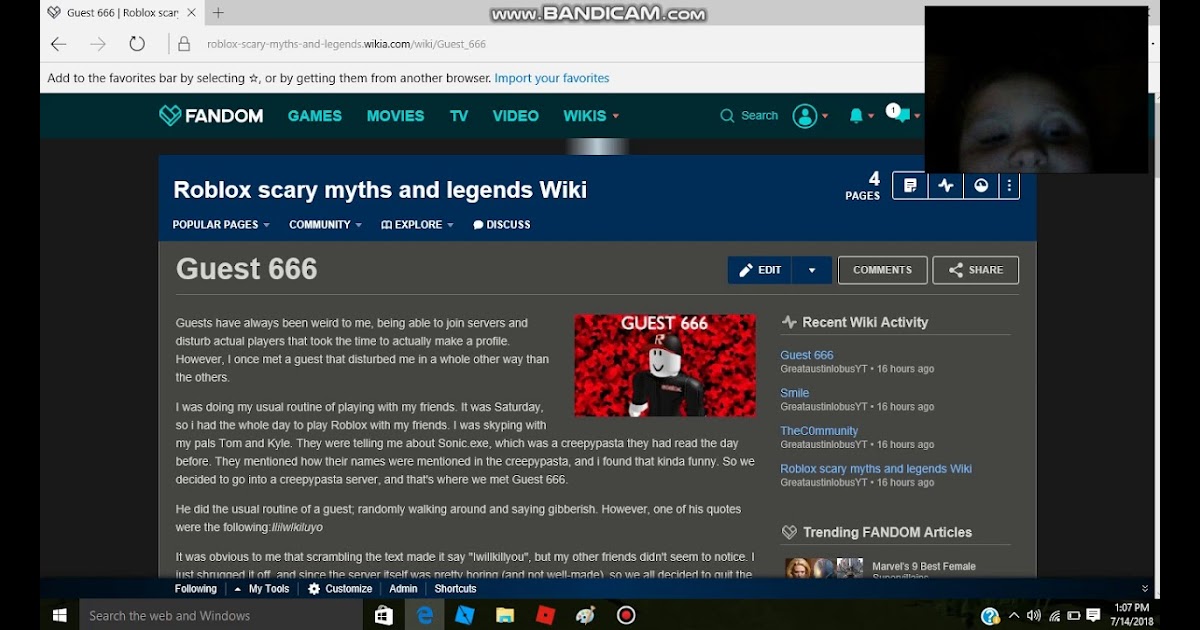Open the more options vertical dots

1010,185
